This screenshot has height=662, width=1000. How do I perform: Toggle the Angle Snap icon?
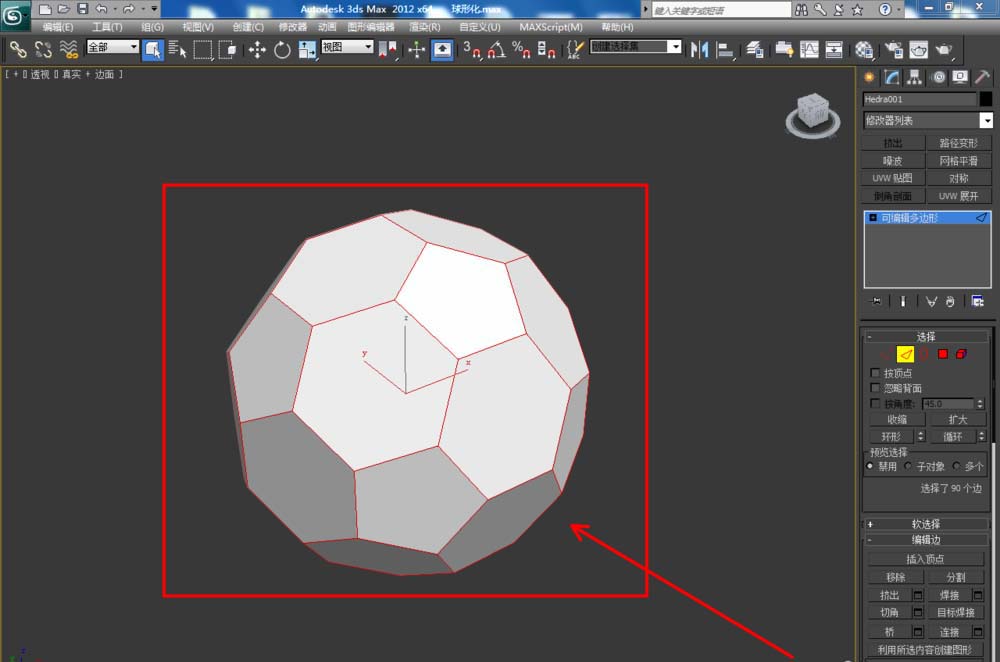[x=497, y=49]
